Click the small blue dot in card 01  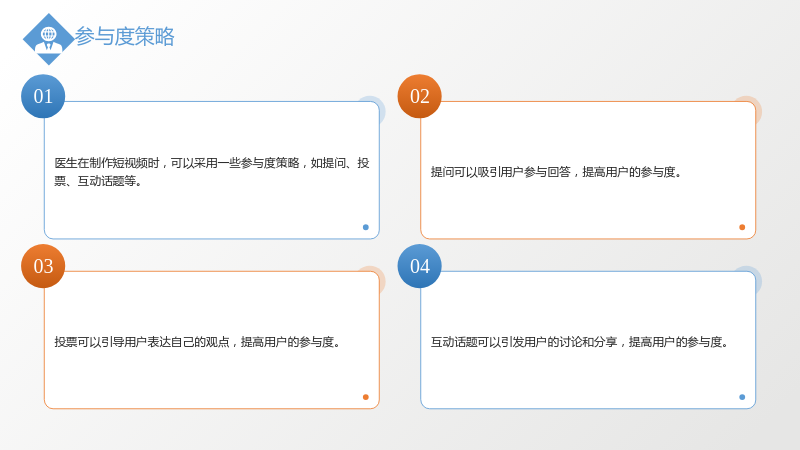[365, 227]
